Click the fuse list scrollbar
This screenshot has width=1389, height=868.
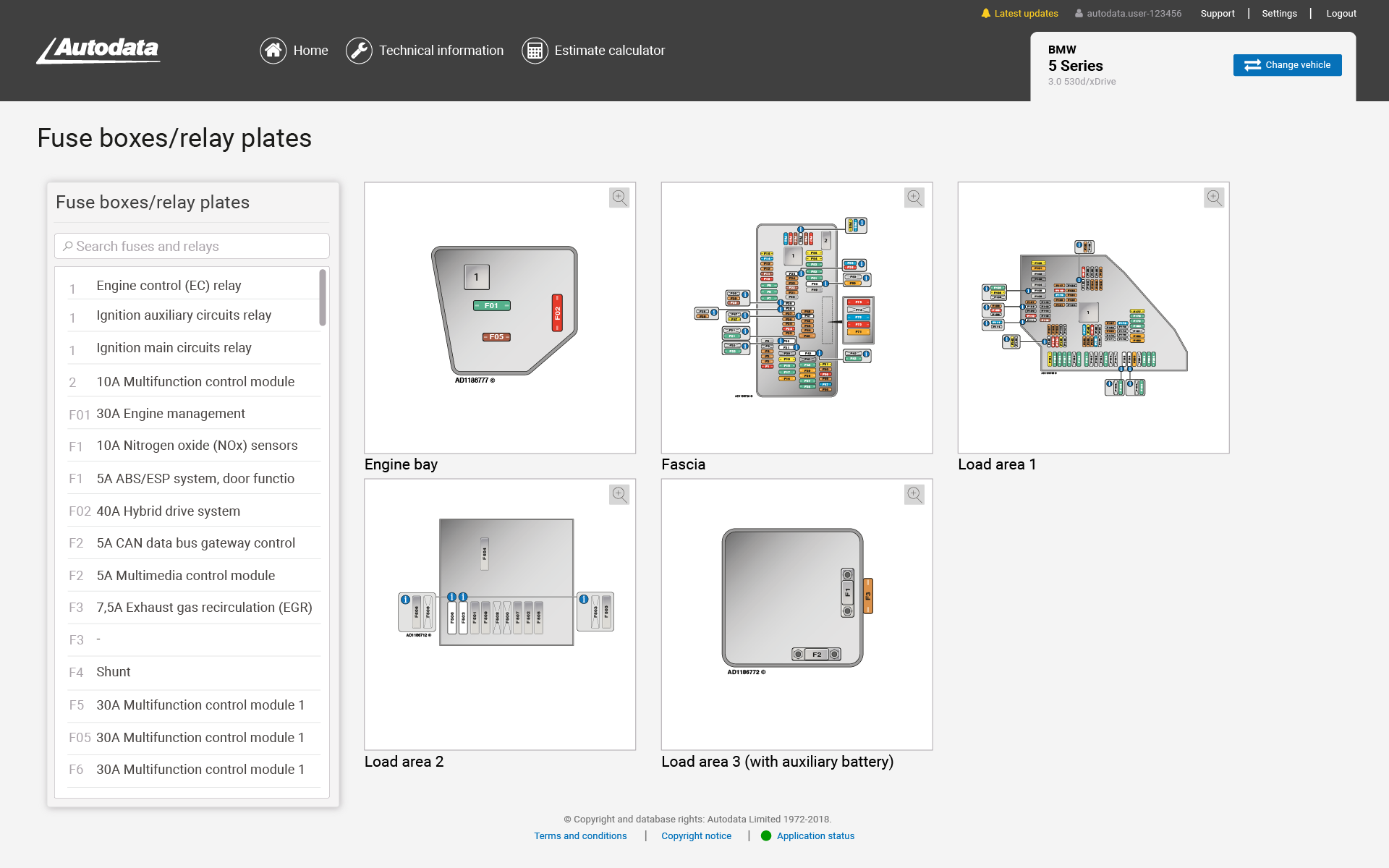[x=323, y=298]
